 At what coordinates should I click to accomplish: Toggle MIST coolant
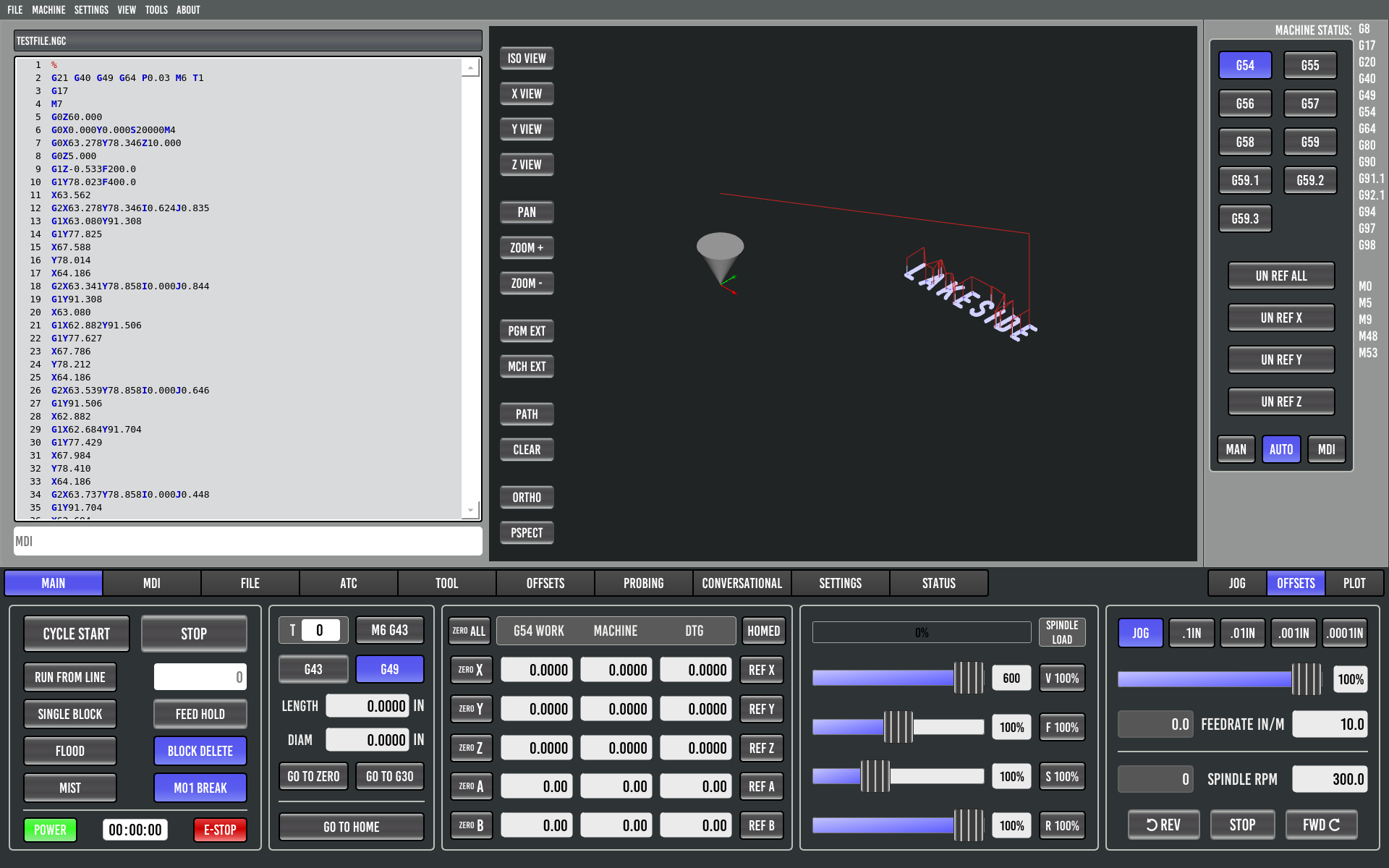pyautogui.click(x=70, y=788)
